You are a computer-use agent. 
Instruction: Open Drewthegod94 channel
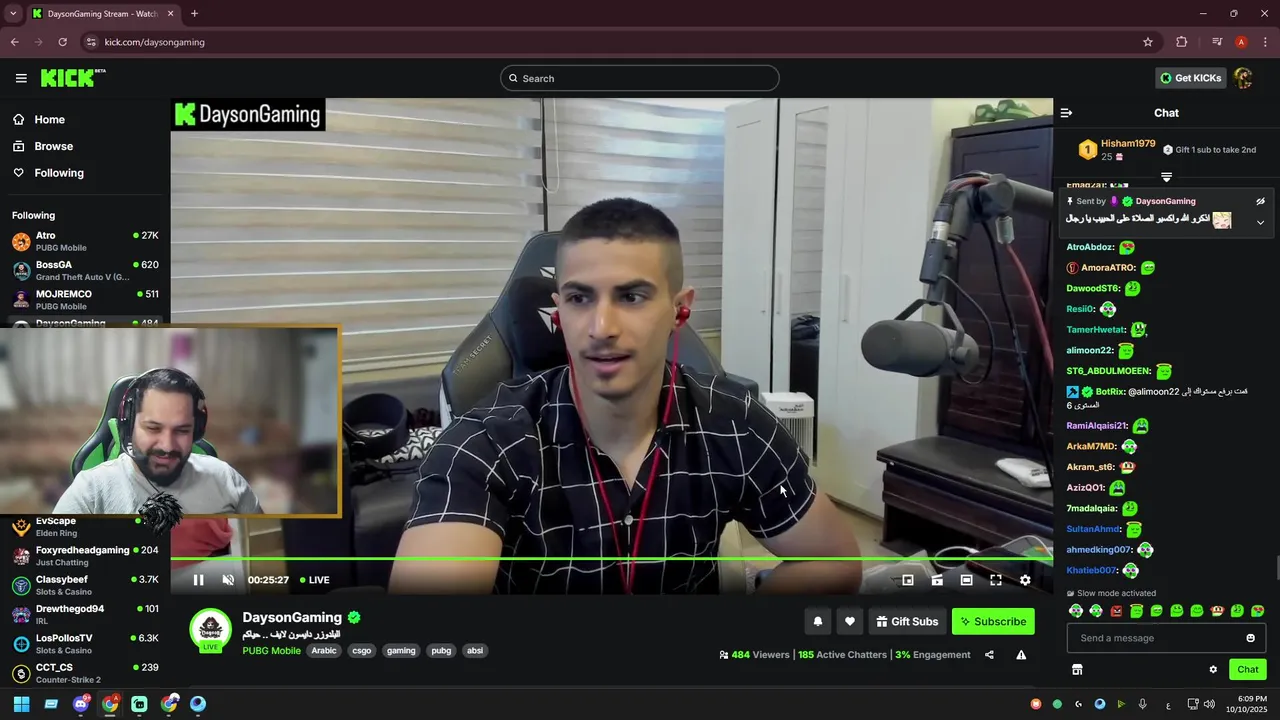click(x=84, y=614)
